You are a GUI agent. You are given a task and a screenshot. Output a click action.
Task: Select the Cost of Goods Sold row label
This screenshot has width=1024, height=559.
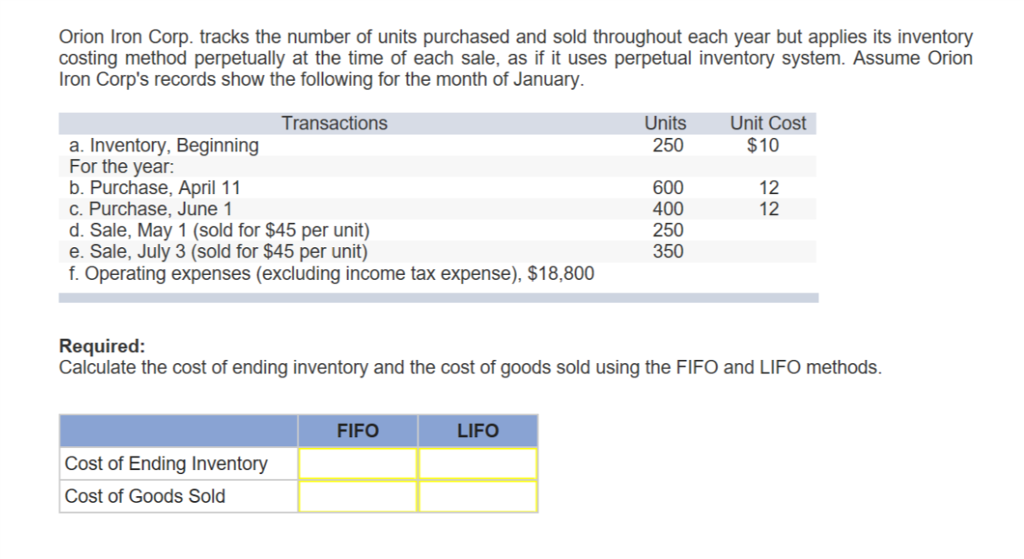[x=145, y=496]
